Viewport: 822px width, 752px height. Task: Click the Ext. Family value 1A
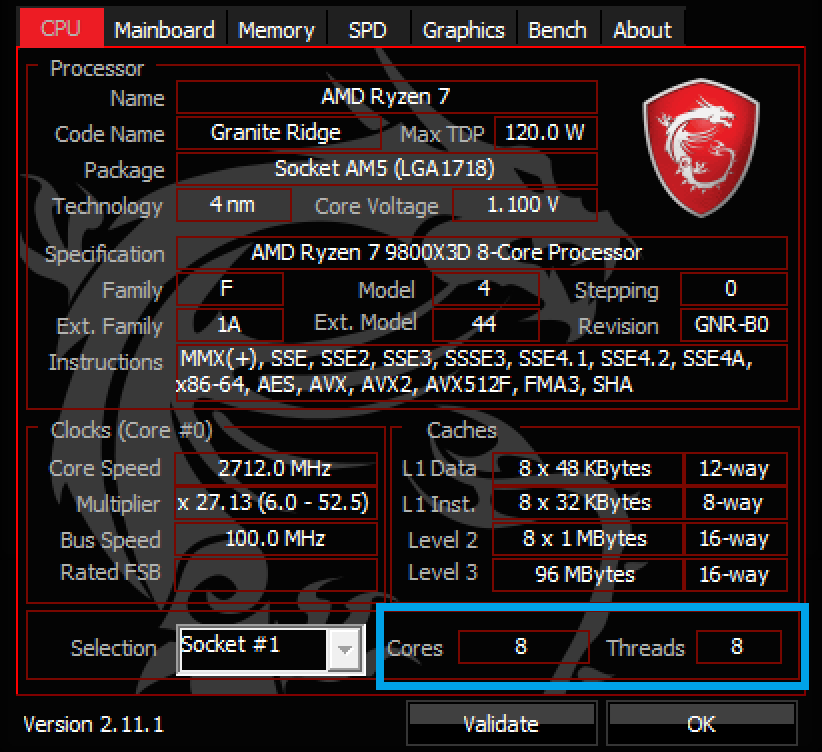pyautogui.click(x=230, y=325)
